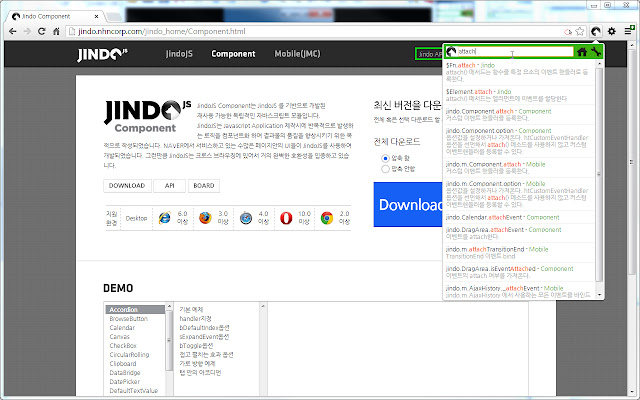Navigate back with the back arrow

point(13,31)
